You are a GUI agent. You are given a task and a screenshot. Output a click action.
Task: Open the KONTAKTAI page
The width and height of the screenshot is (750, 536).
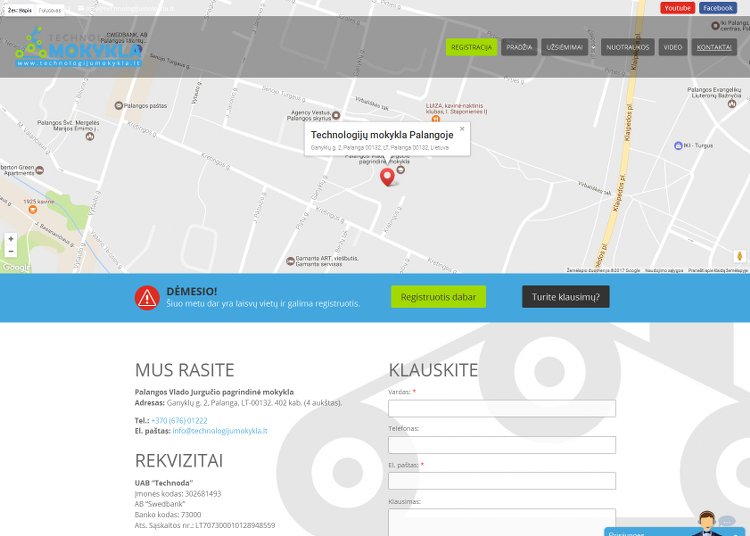coord(714,47)
